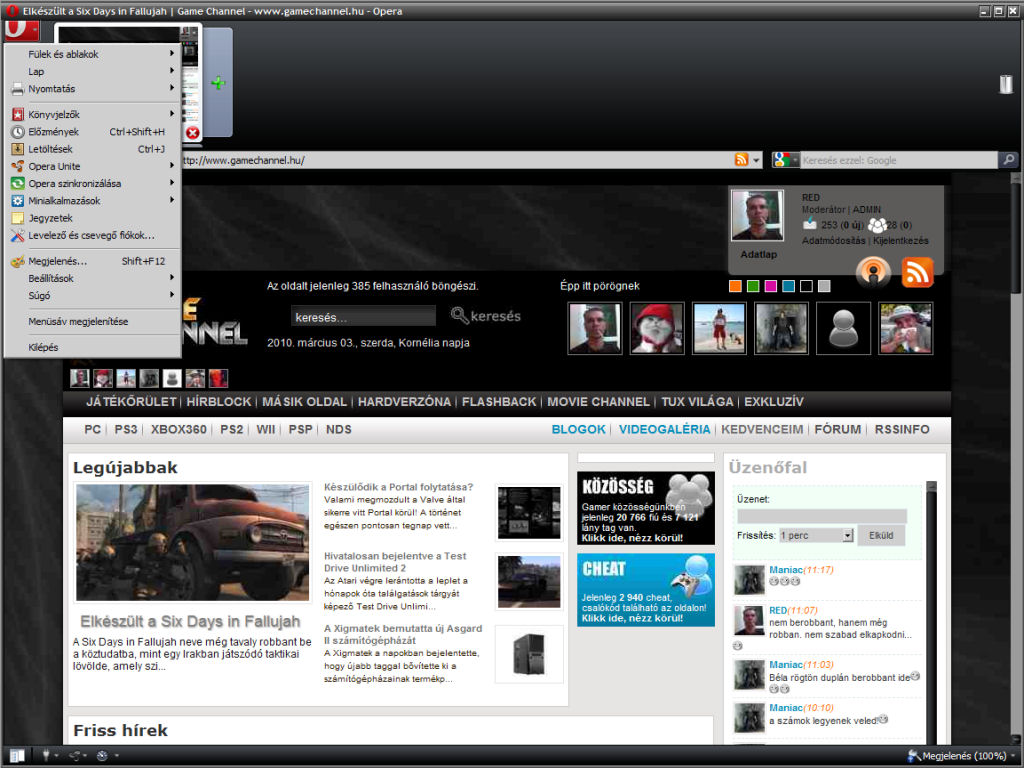
Task: Click the Üzenet message input field
Action: click(821, 516)
